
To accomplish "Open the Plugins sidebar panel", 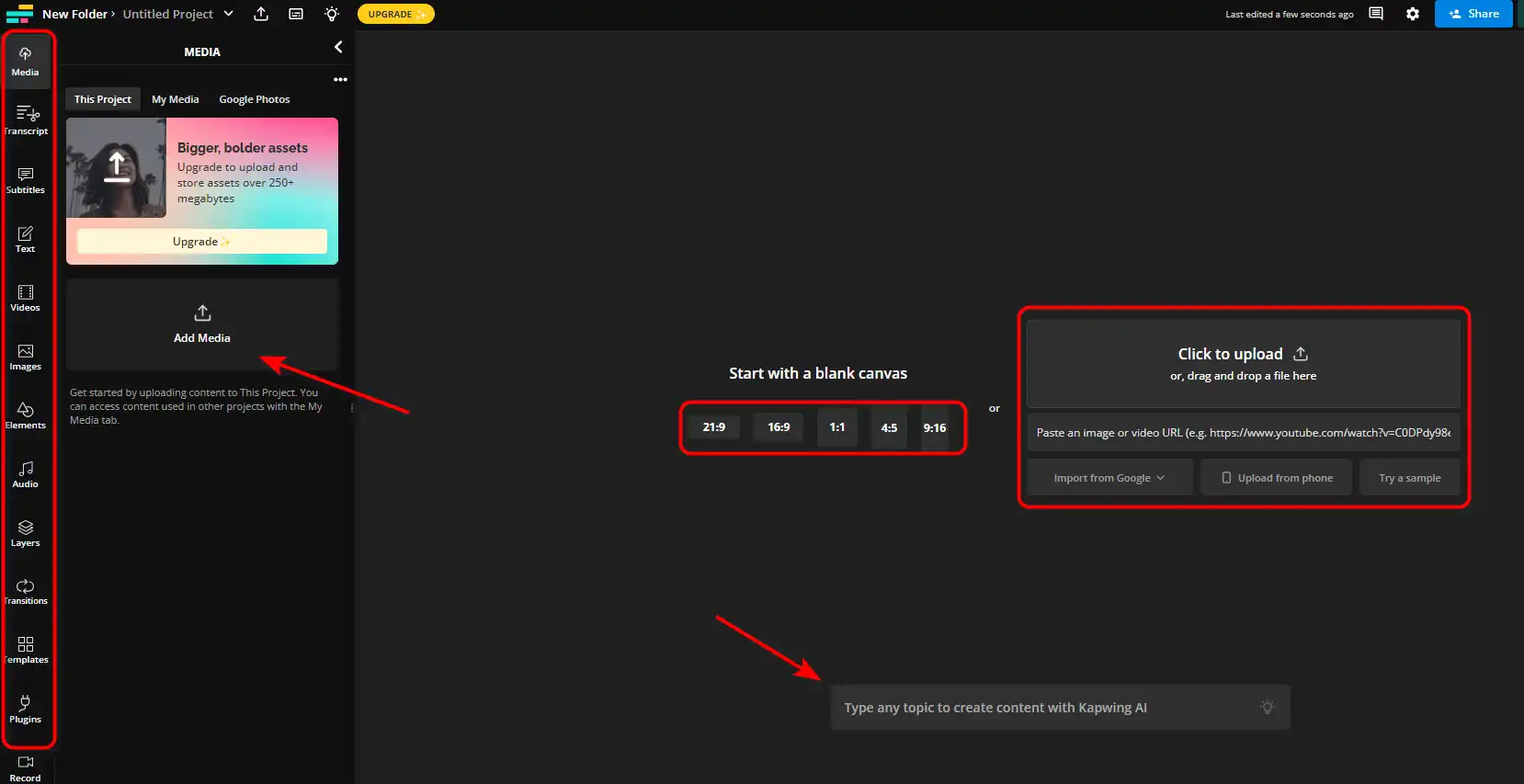I will tap(25, 709).
